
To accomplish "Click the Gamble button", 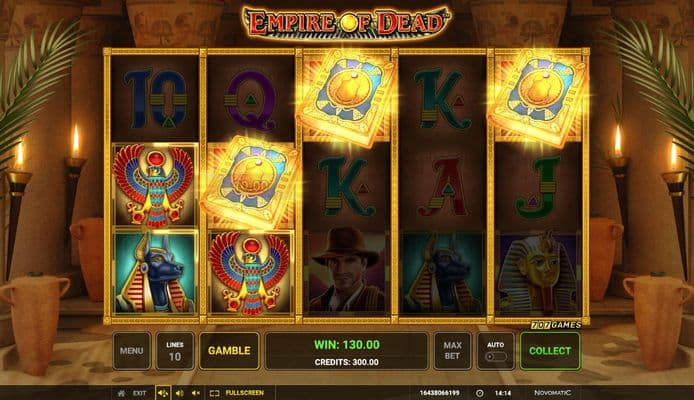I will [x=229, y=351].
